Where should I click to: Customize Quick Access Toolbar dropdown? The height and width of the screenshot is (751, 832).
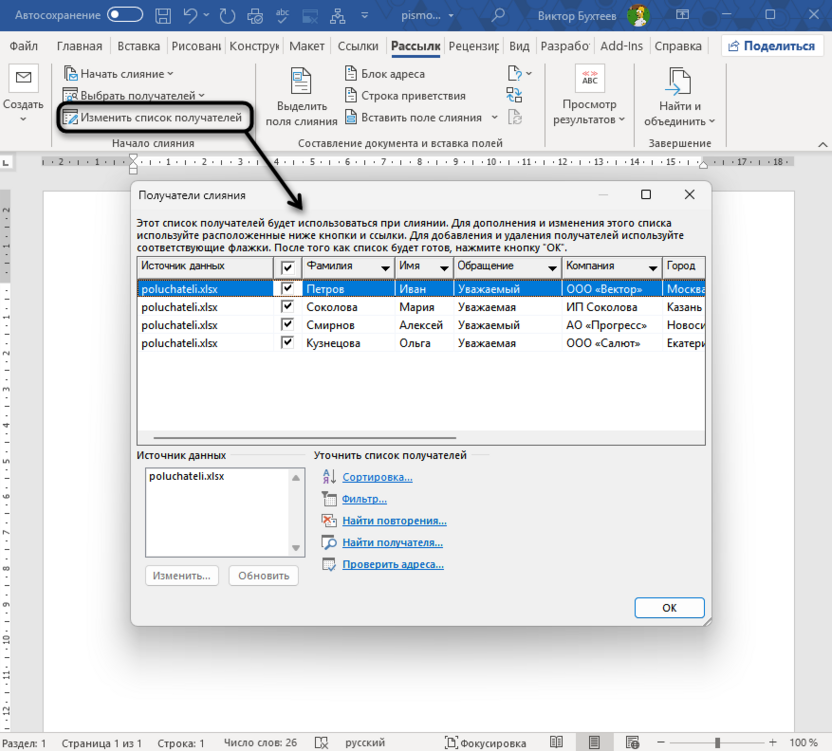365,15
